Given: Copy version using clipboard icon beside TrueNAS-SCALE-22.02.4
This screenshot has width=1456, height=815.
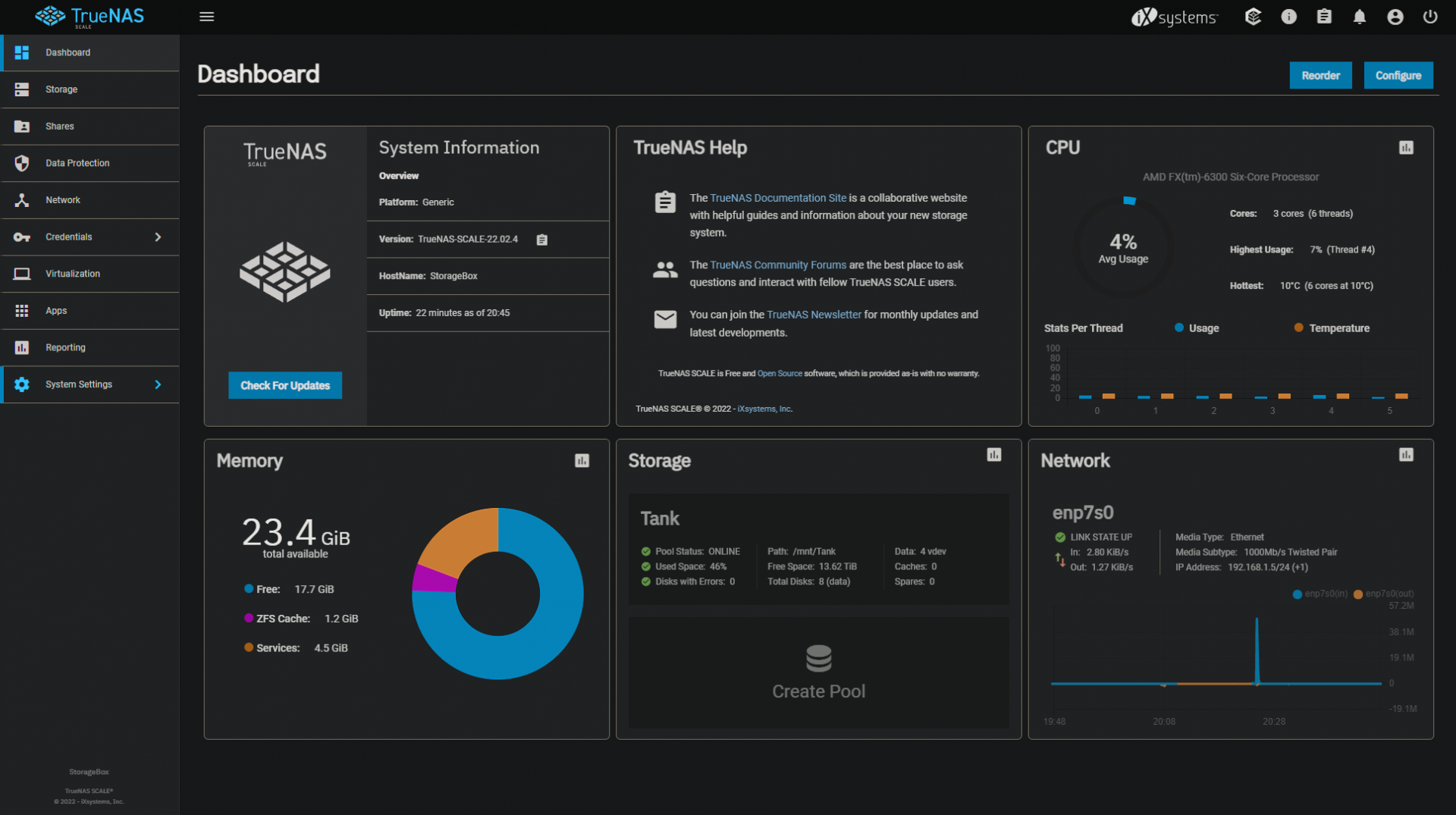Looking at the screenshot, I should (542, 240).
